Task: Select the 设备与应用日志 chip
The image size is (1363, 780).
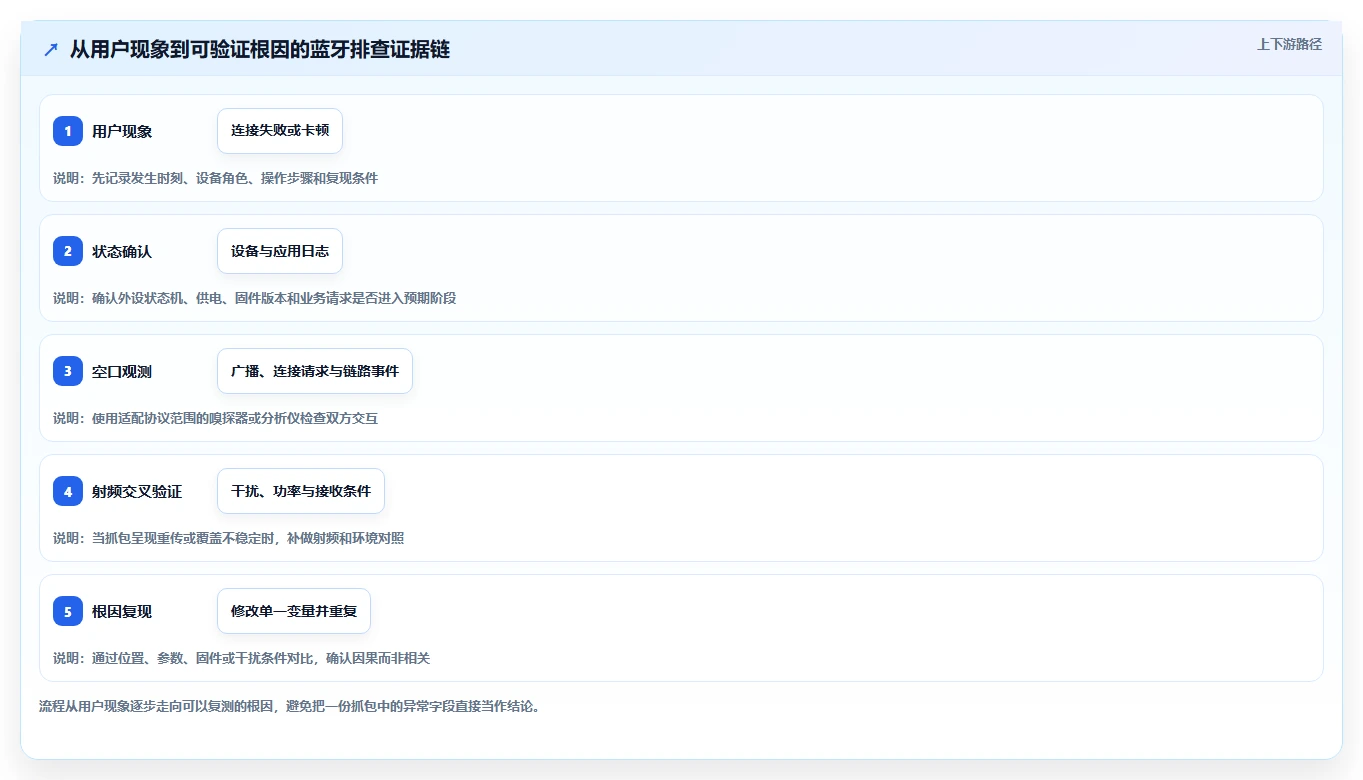Action: pos(280,251)
